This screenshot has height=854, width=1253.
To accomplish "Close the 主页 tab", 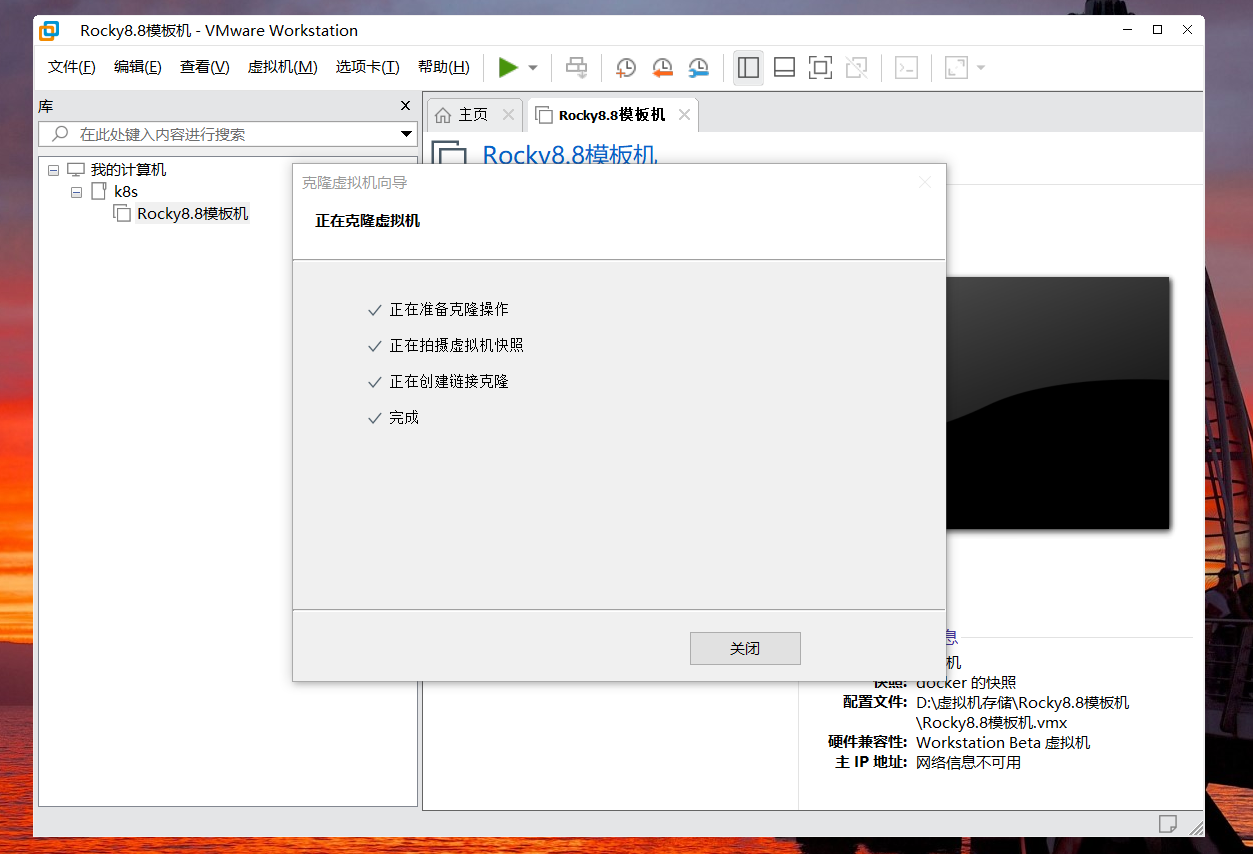I will [x=508, y=115].
